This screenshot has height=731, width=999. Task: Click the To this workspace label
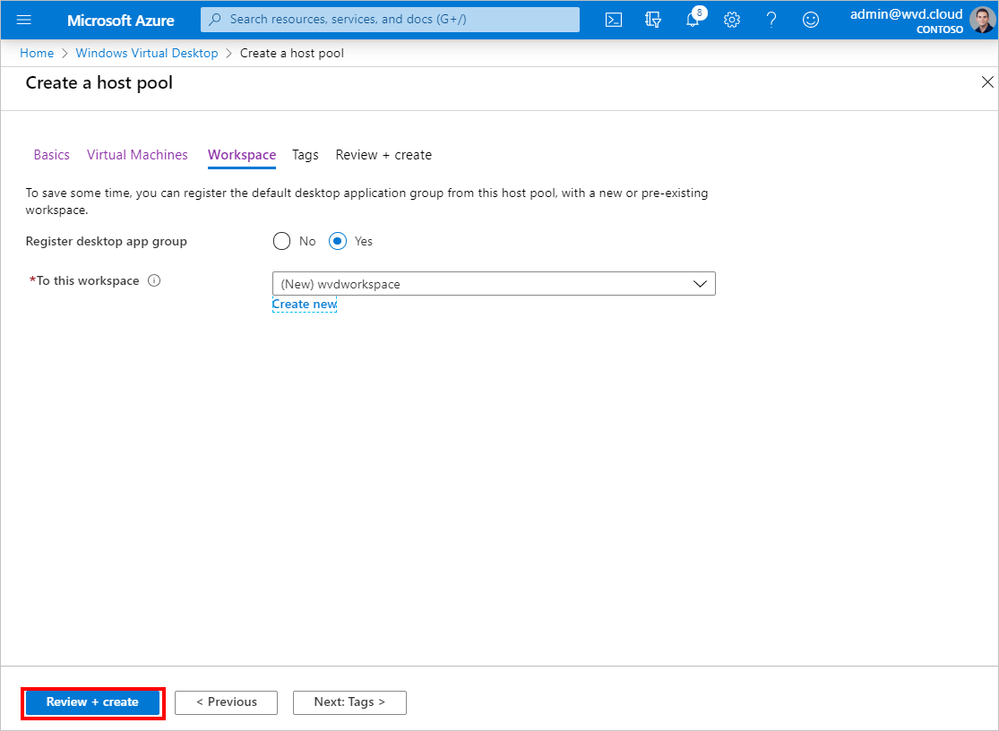pos(87,281)
